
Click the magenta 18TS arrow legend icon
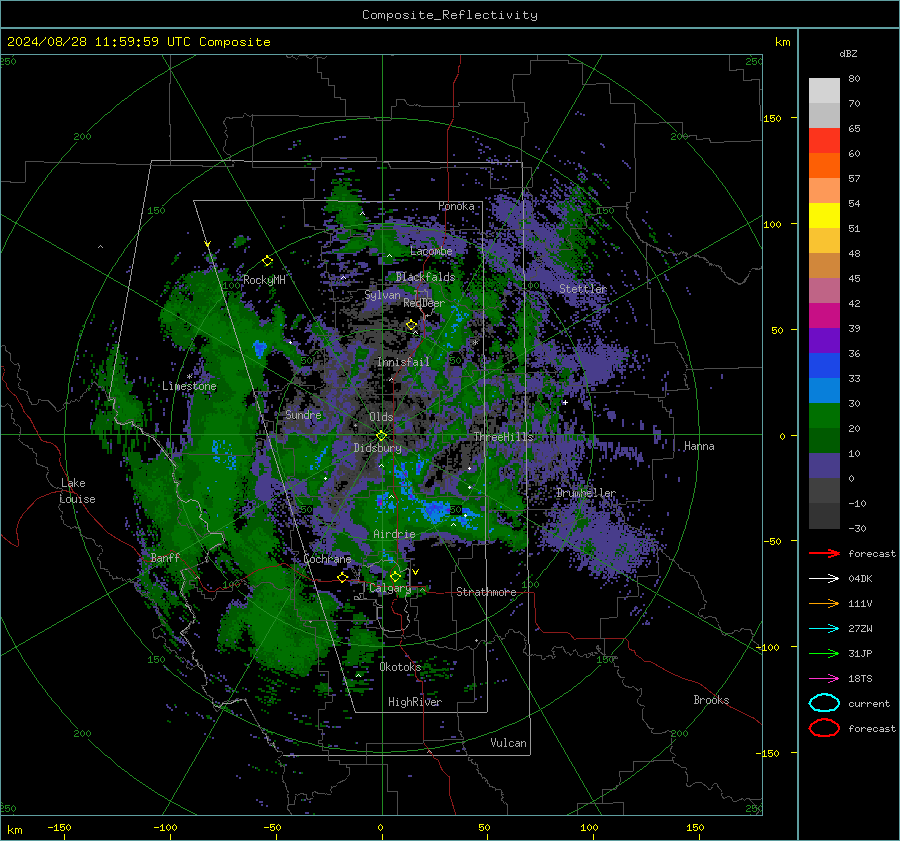[x=824, y=679]
